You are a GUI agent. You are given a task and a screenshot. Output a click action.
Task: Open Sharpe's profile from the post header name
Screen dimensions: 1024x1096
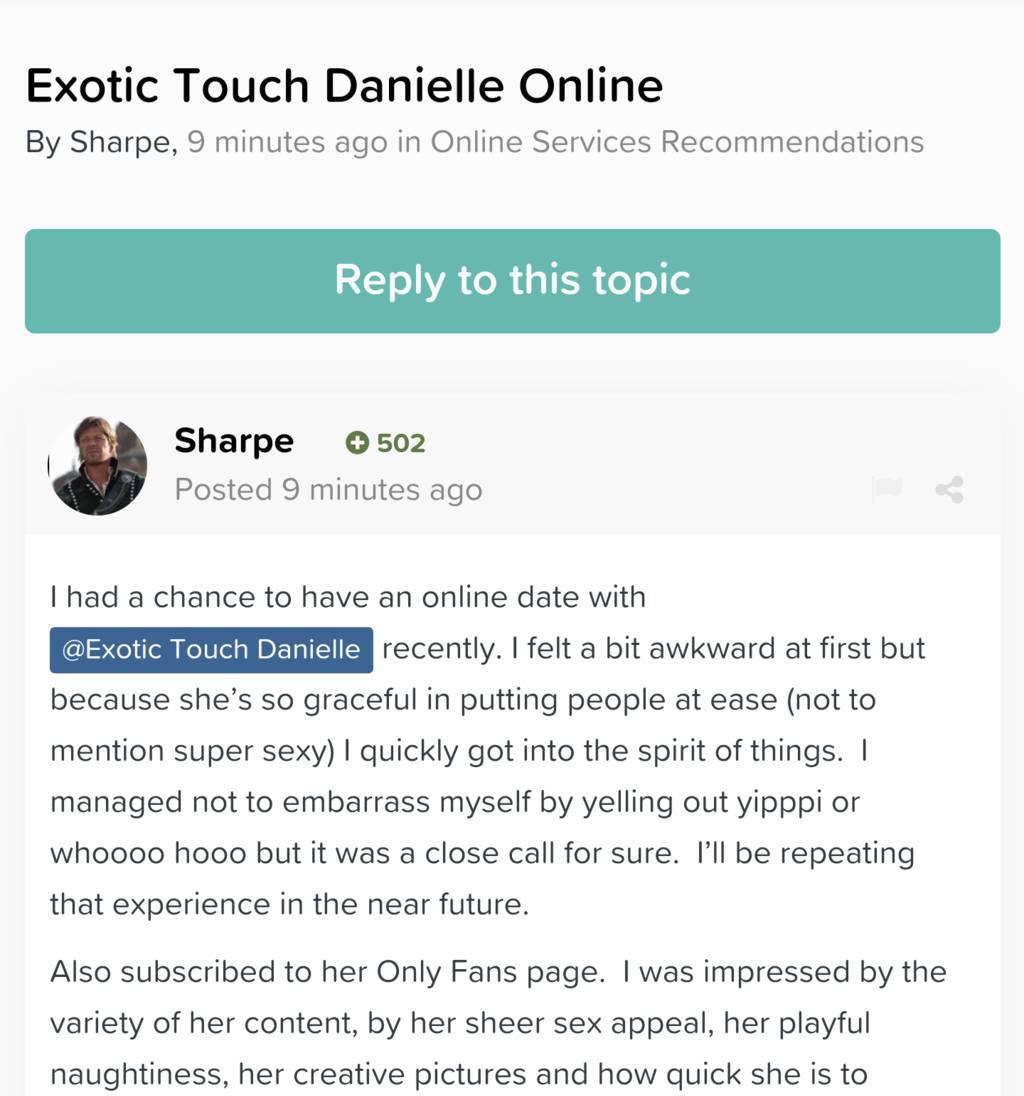(234, 441)
